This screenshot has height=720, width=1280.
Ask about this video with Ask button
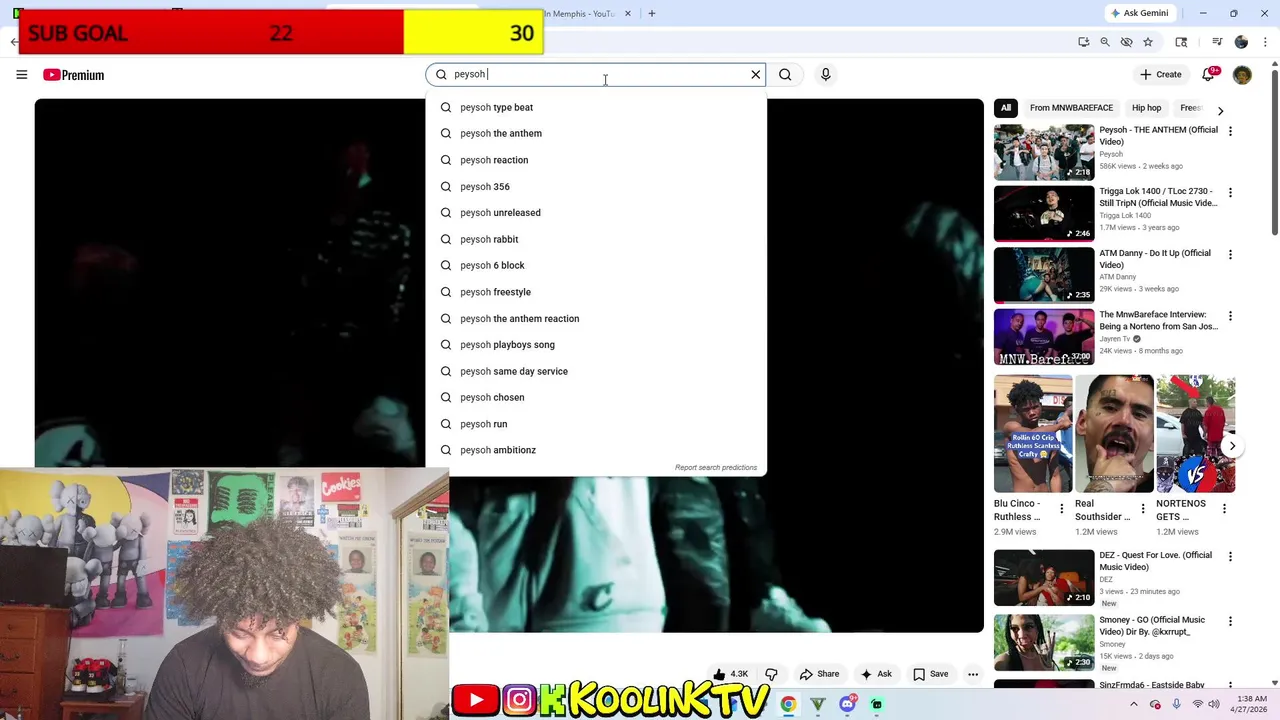tap(876, 674)
